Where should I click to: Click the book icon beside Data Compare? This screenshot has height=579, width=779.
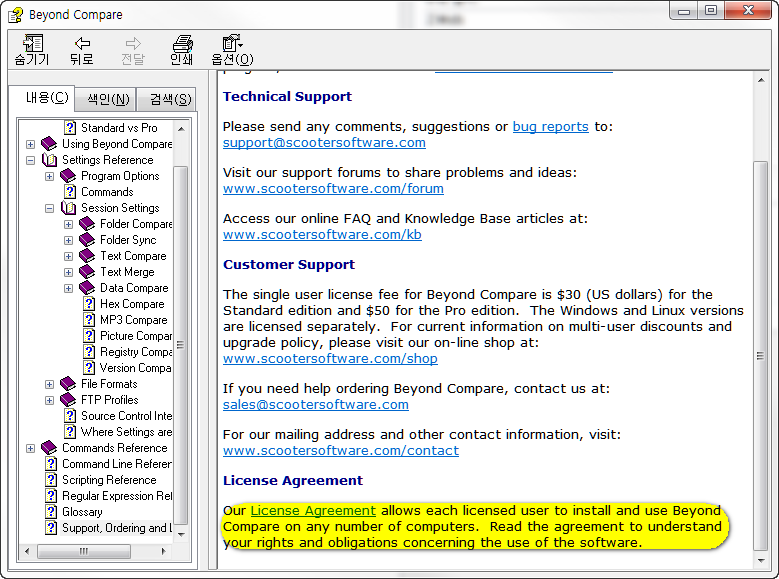(x=87, y=288)
